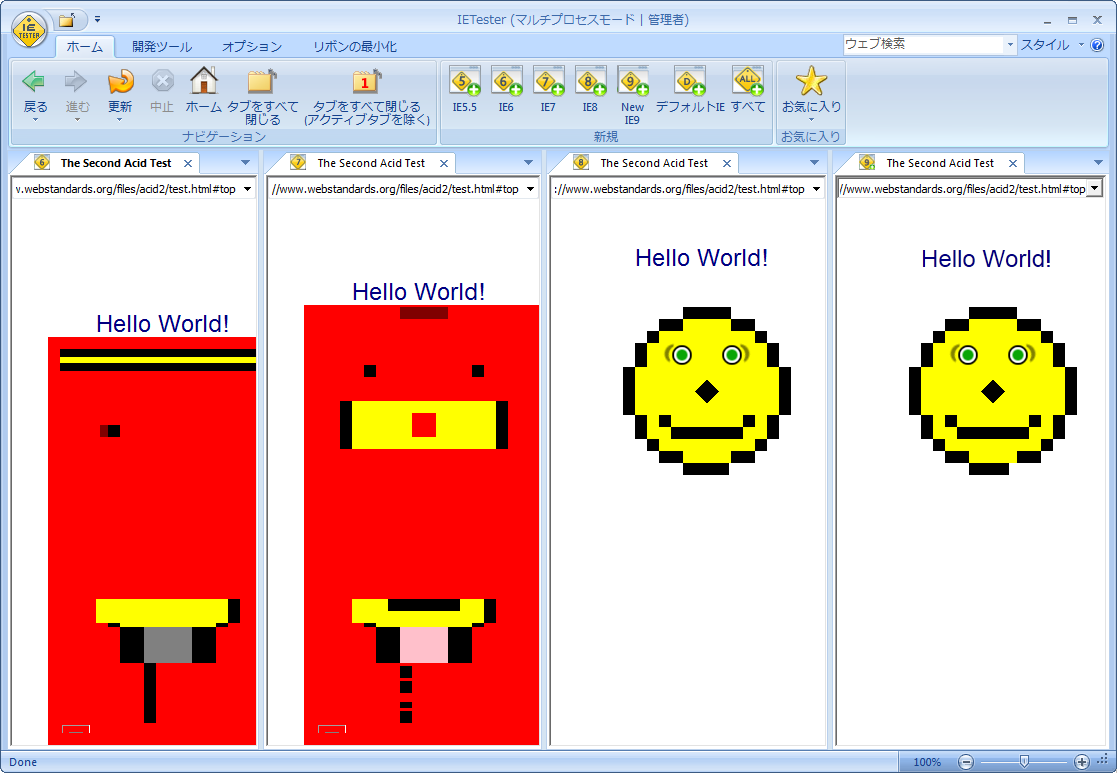1117x773 pixels.
Task: Open a new IE5.5 tab
Action: (x=464, y=90)
